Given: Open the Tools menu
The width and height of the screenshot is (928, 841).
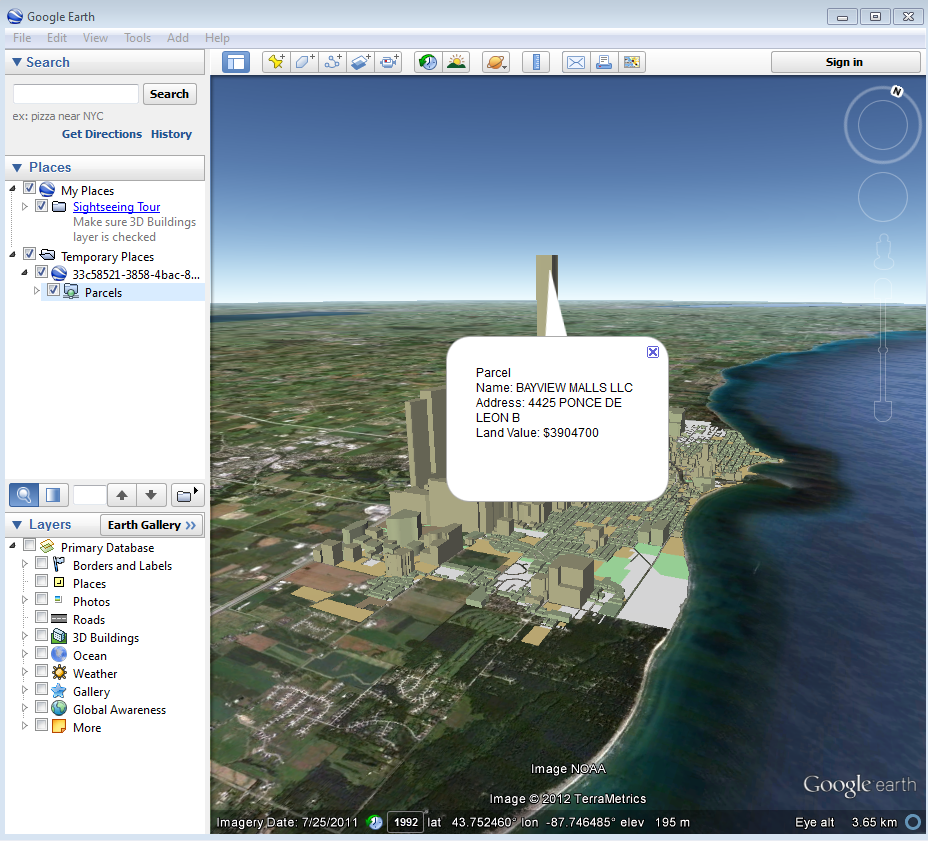Looking at the screenshot, I should click(137, 38).
